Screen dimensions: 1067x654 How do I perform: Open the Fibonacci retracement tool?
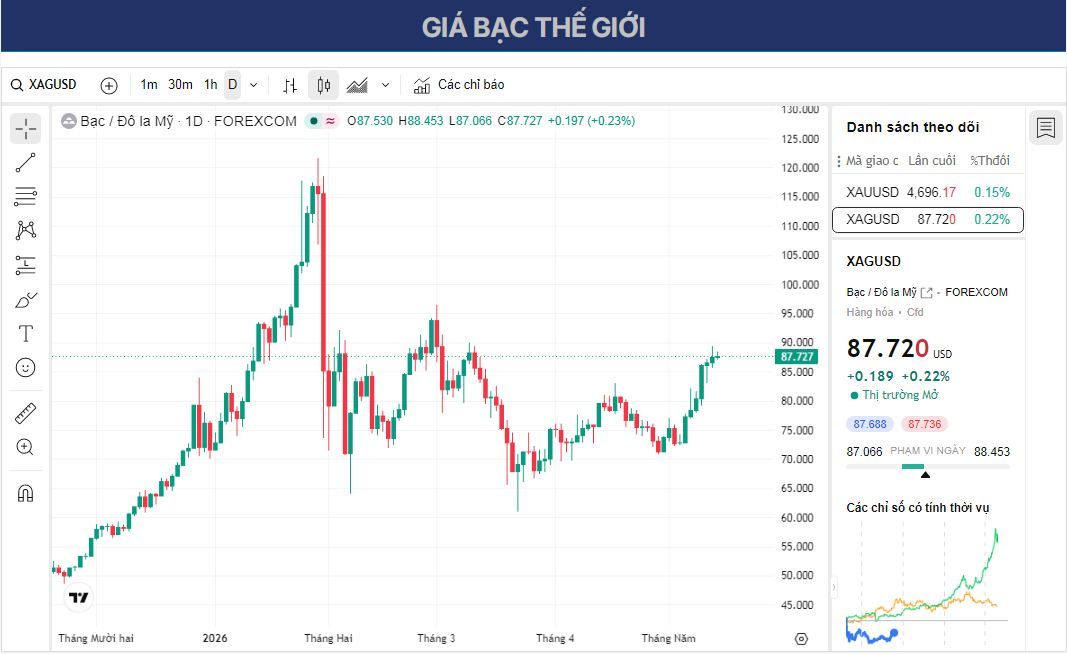click(x=25, y=197)
